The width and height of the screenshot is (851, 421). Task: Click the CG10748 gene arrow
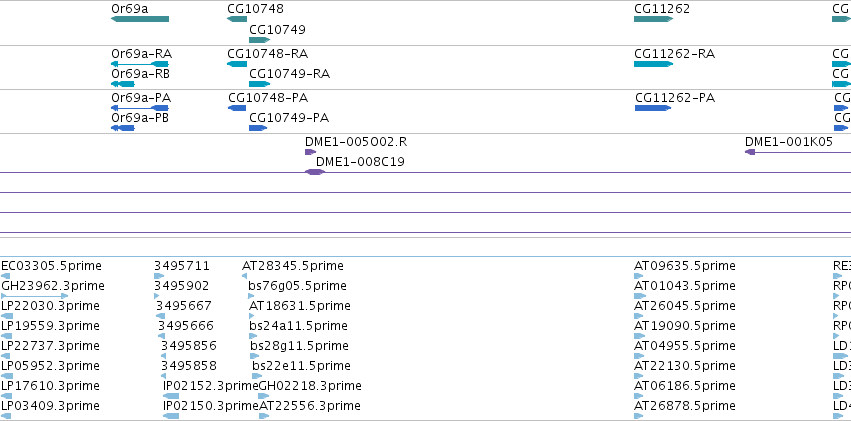237,19
